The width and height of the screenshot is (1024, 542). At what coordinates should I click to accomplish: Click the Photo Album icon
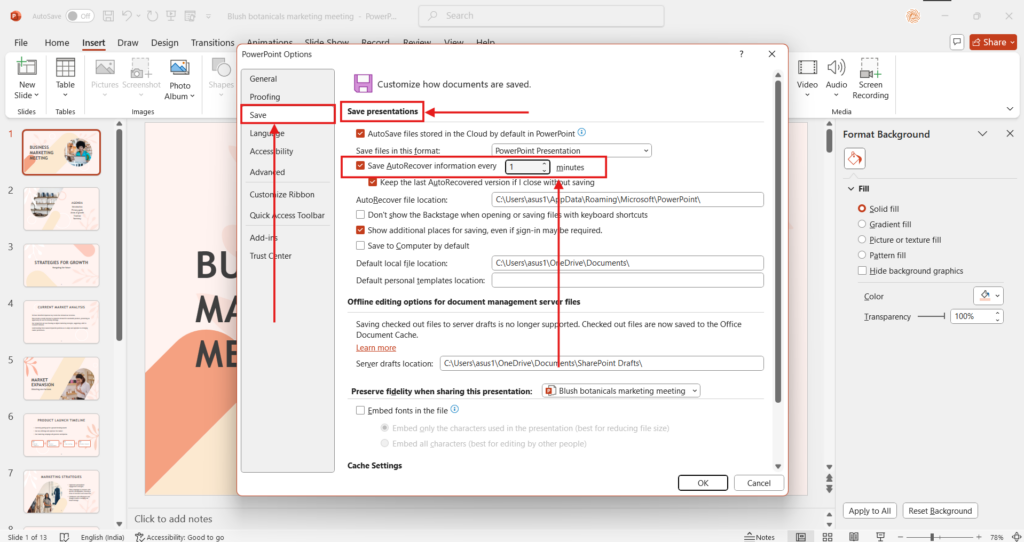point(180,68)
